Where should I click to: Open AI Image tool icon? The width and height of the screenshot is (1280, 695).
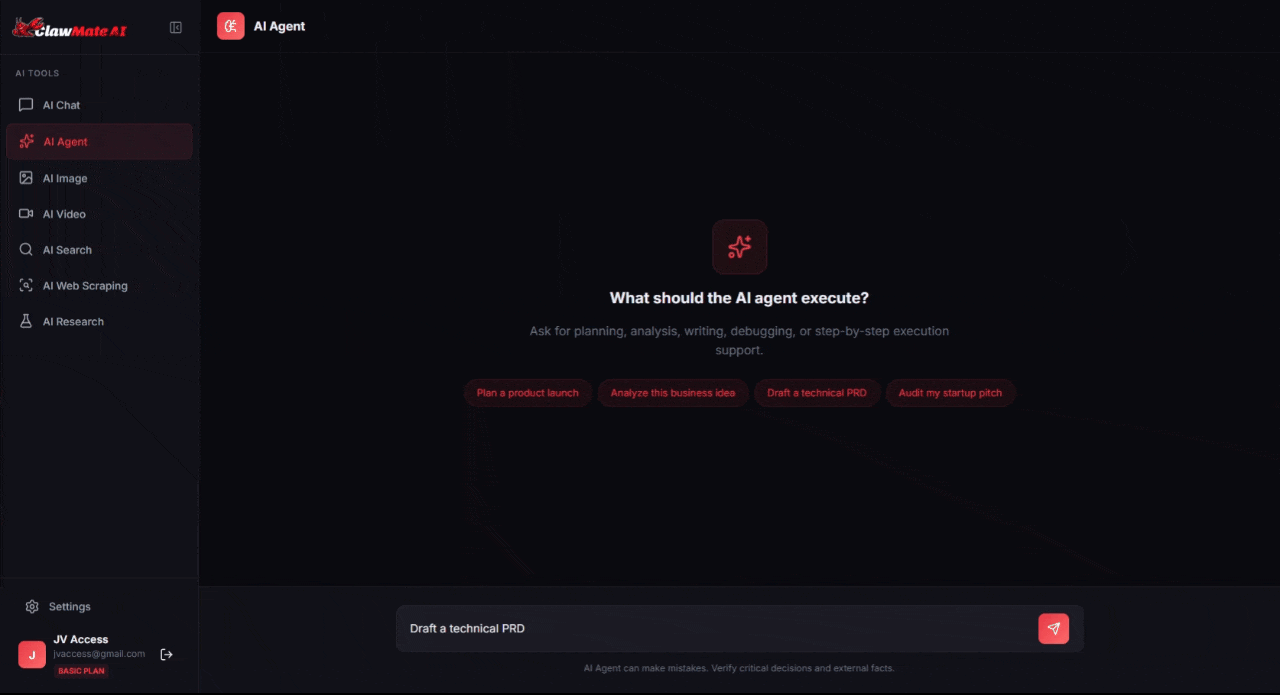26,178
